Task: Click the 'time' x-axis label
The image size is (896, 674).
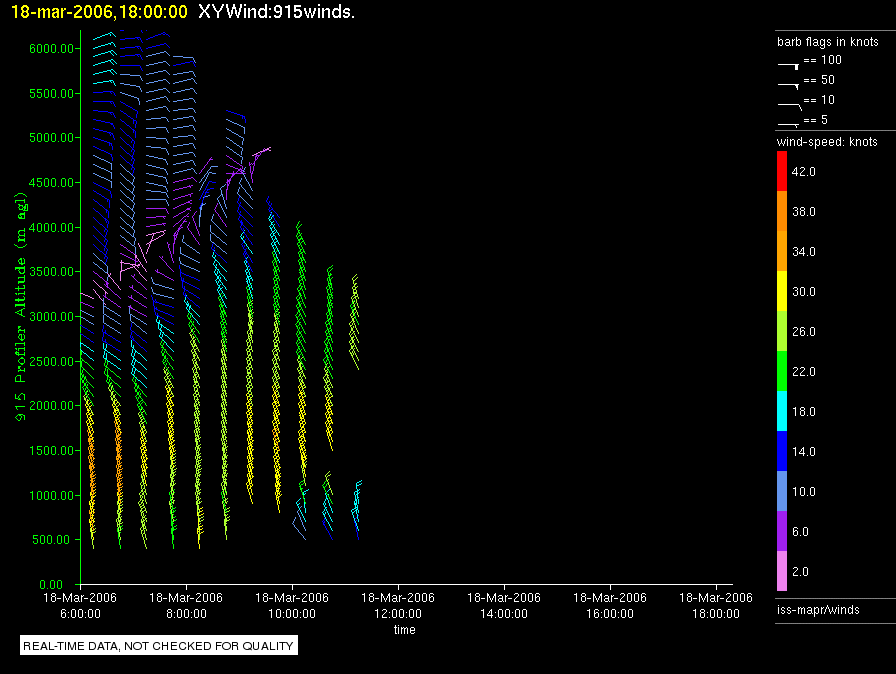Action: tap(405, 630)
